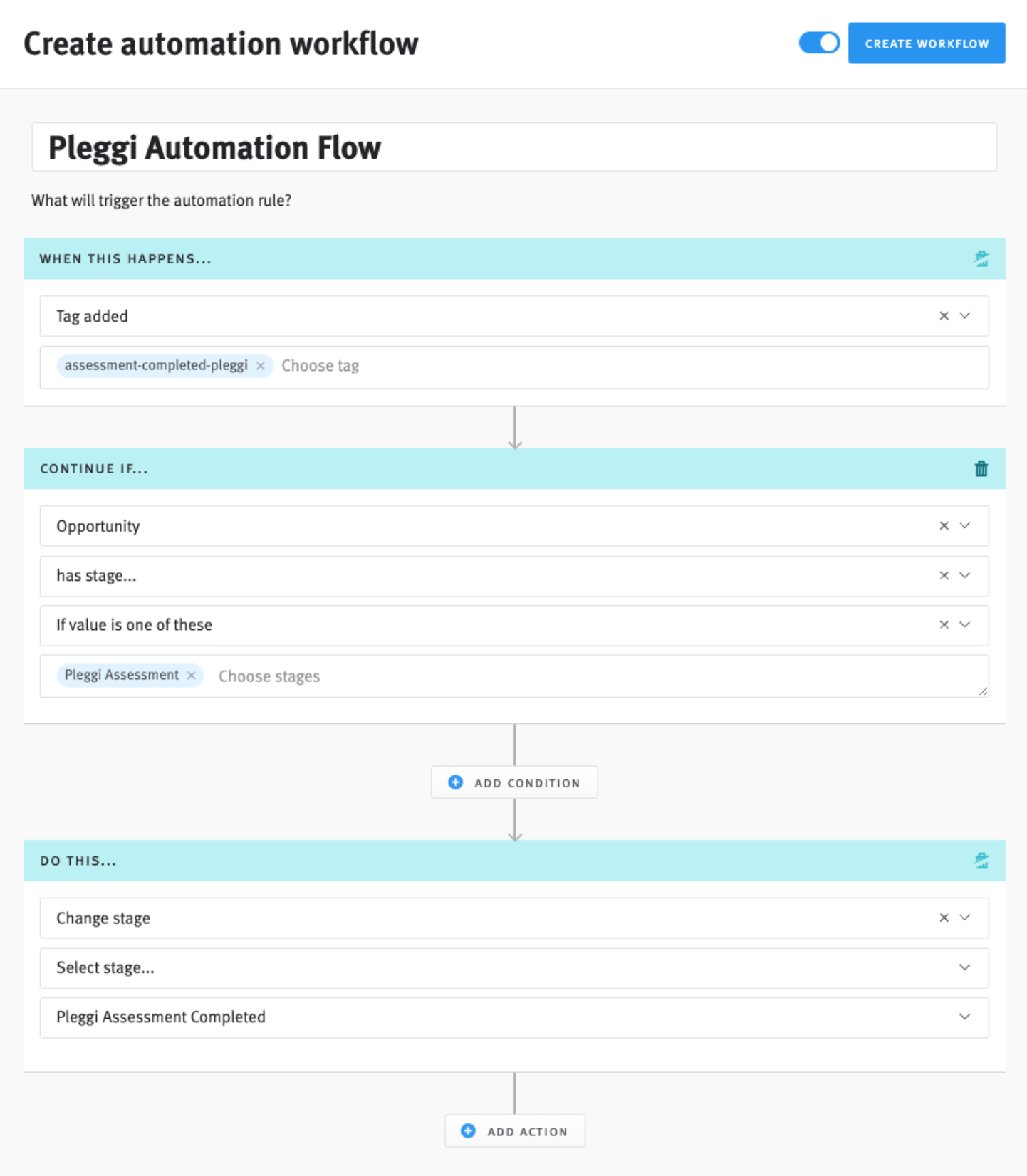
Task: Clear the Change stage action selection
Action: click(944, 918)
